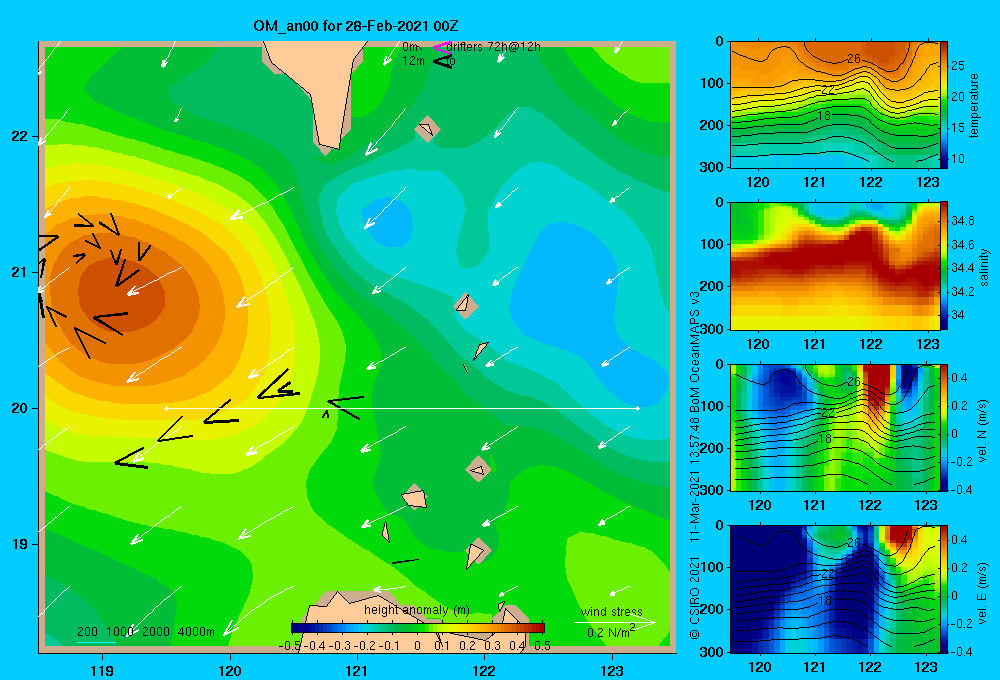Image resolution: width=1000 pixels, height=680 pixels.
Task: Click latitude label '19' on main map axis
Action: point(20,544)
